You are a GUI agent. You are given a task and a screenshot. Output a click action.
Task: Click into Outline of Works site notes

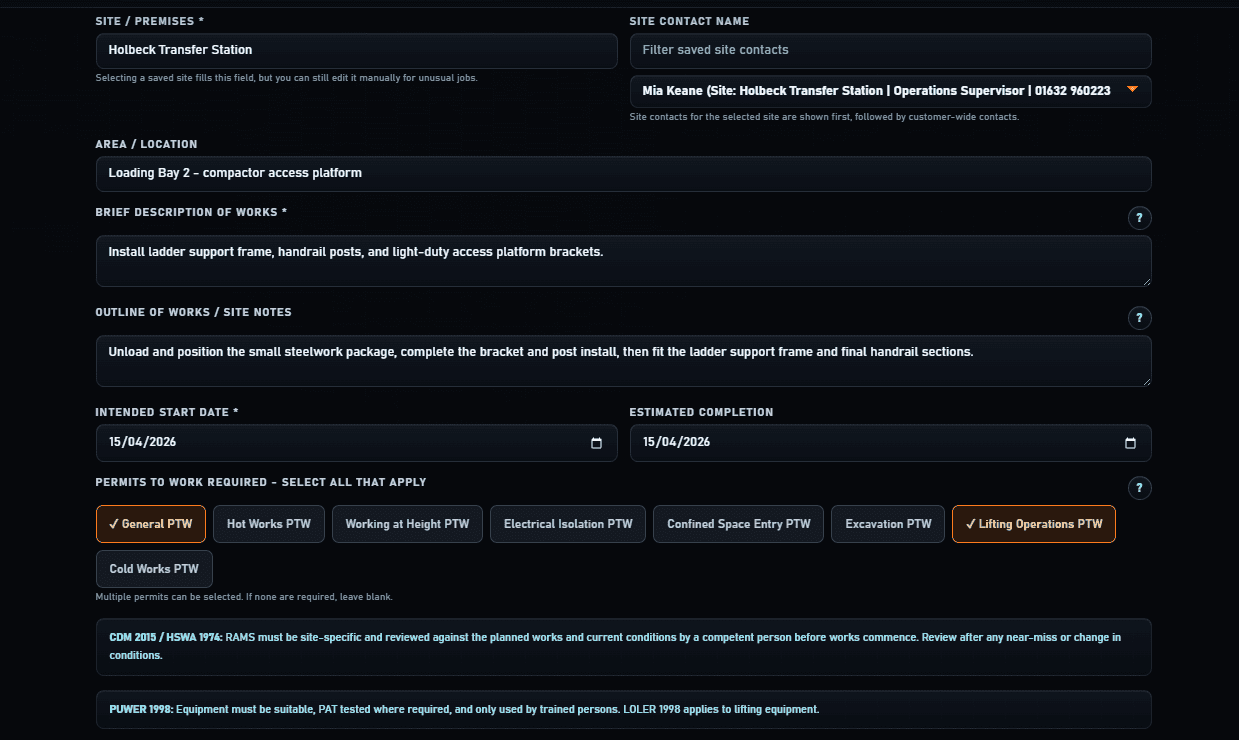tap(623, 361)
